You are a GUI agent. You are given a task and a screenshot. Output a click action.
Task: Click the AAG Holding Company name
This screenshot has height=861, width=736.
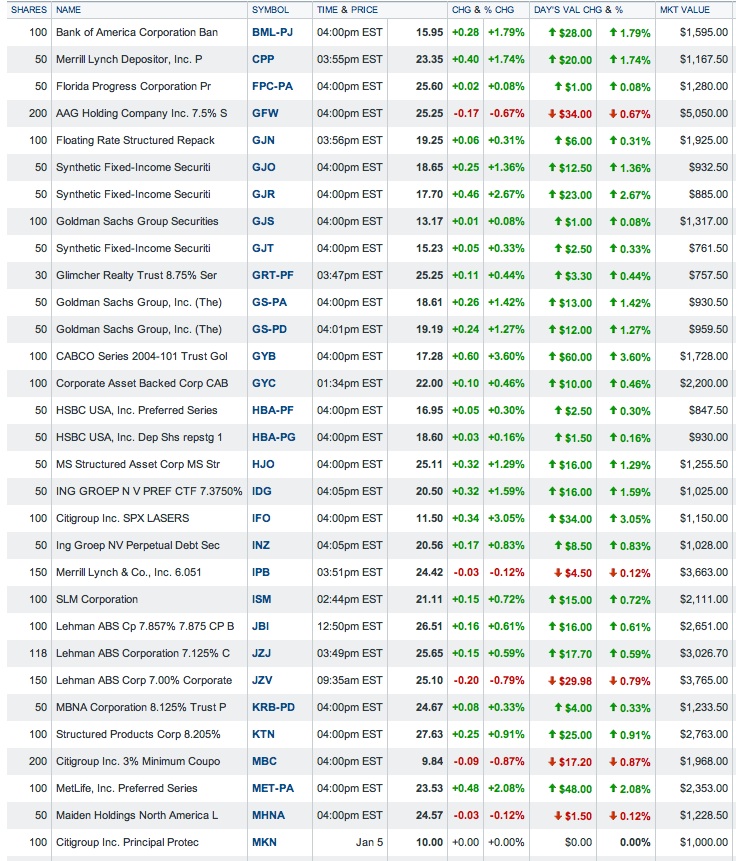141,113
